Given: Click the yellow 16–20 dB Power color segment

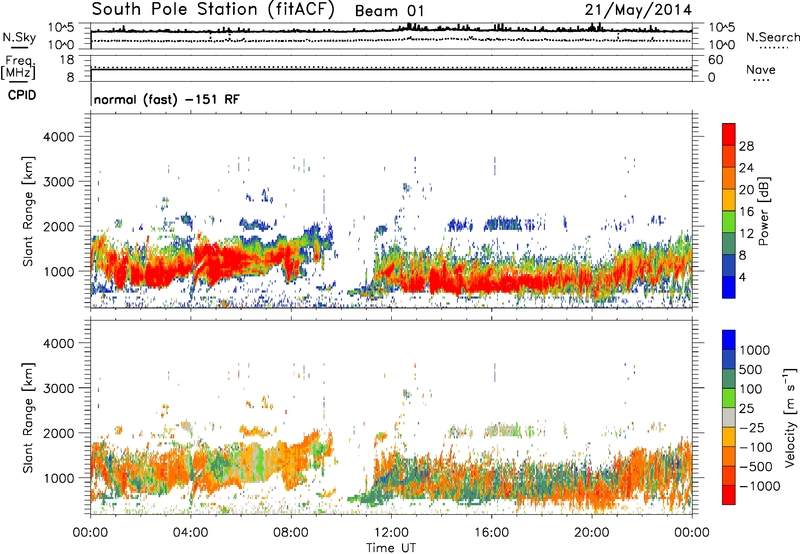Looking at the screenshot, I should click(x=729, y=199).
